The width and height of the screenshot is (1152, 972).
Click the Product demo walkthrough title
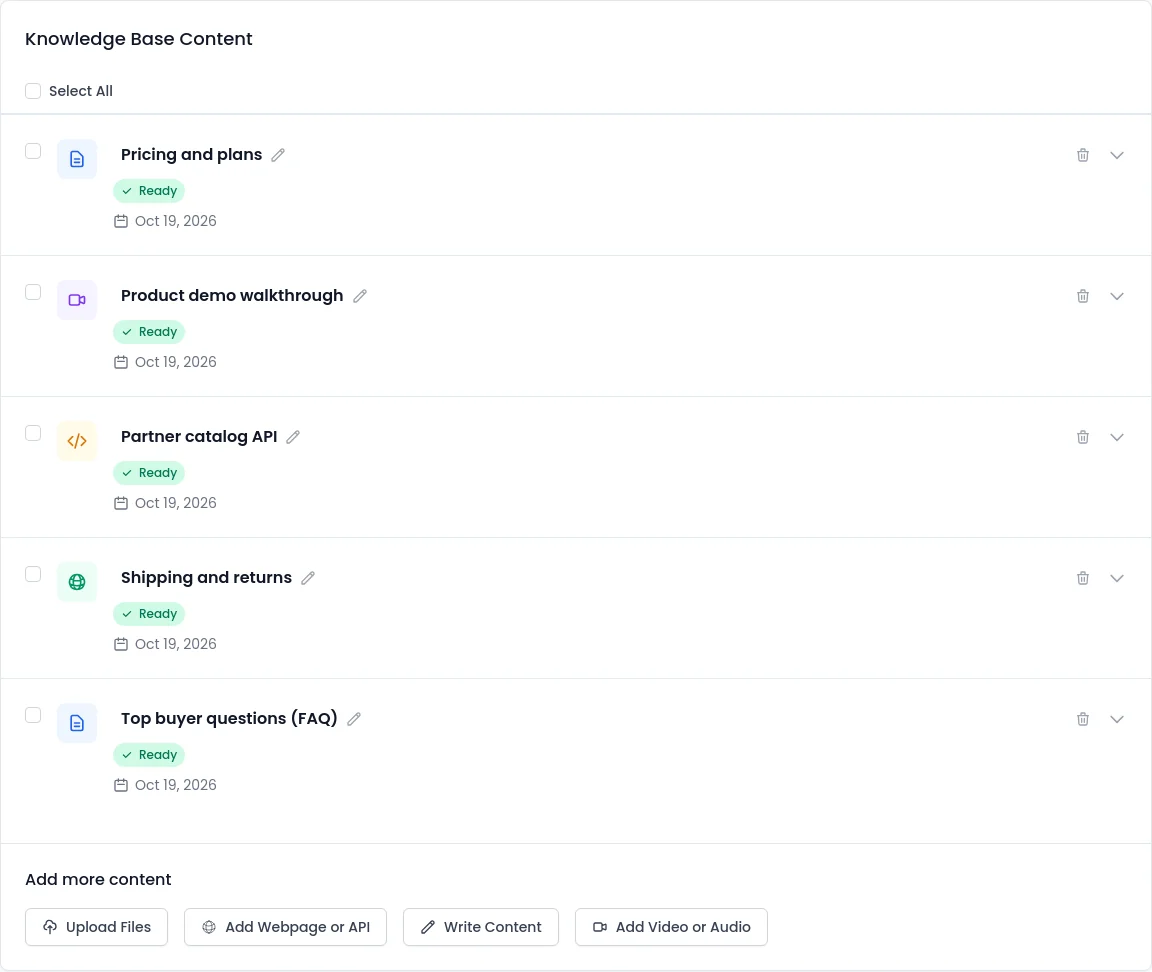pos(232,295)
